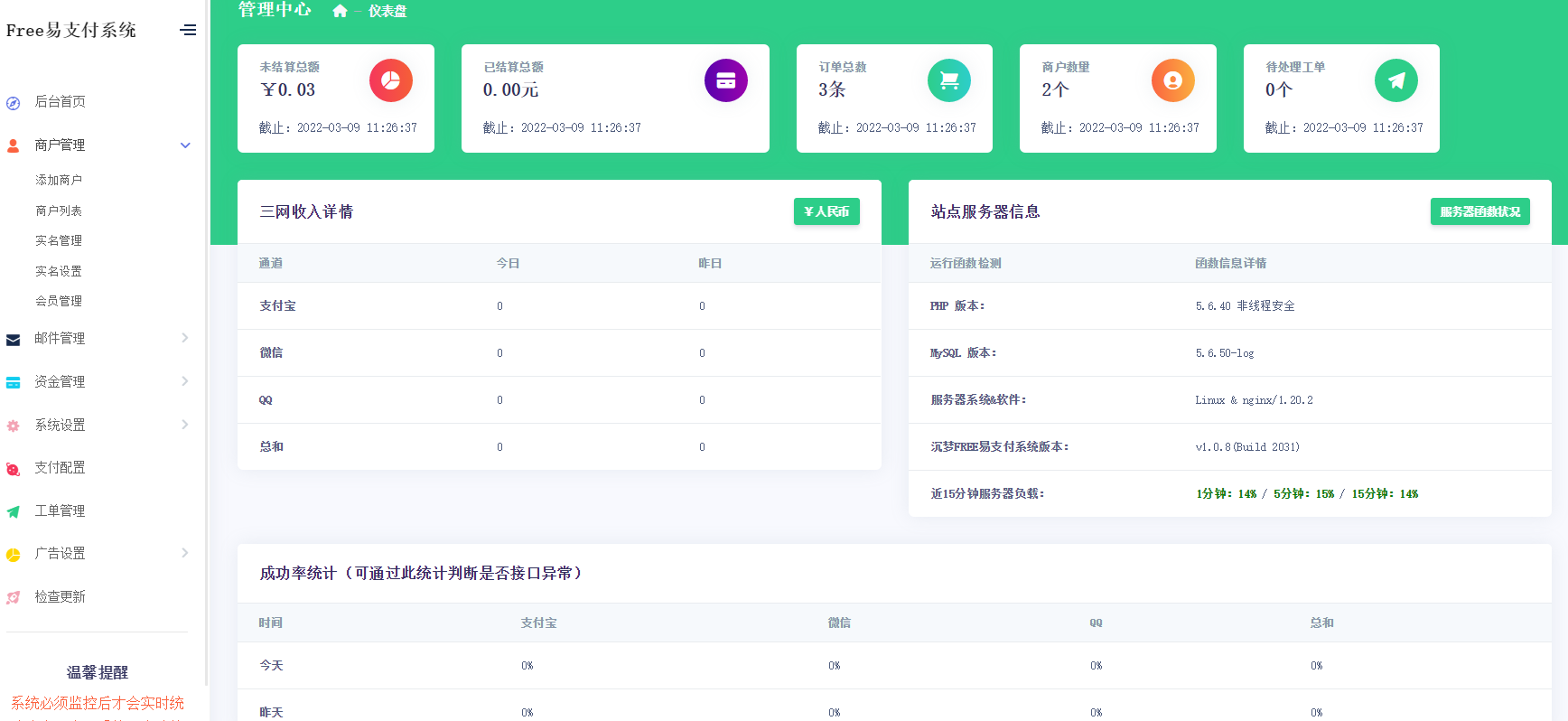The width and height of the screenshot is (1568, 721).
Task: Click the sidebar vertical scrollbar
Action: coord(207,343)
